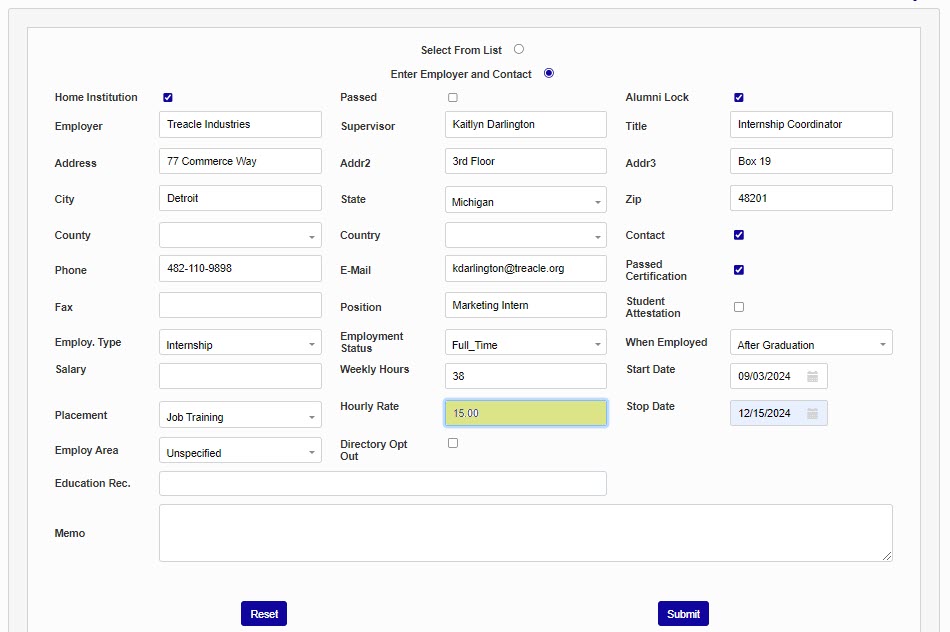The height and width of the screenshot is (632, 950).
Task: Expand the State dropdown showing Michigan
Action: [525, 201]
